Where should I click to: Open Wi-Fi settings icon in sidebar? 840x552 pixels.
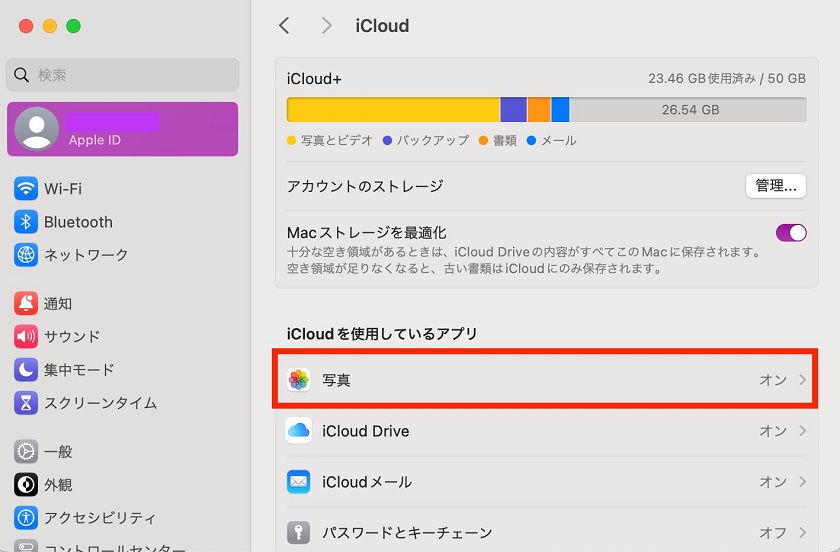[x=26, y=189]
